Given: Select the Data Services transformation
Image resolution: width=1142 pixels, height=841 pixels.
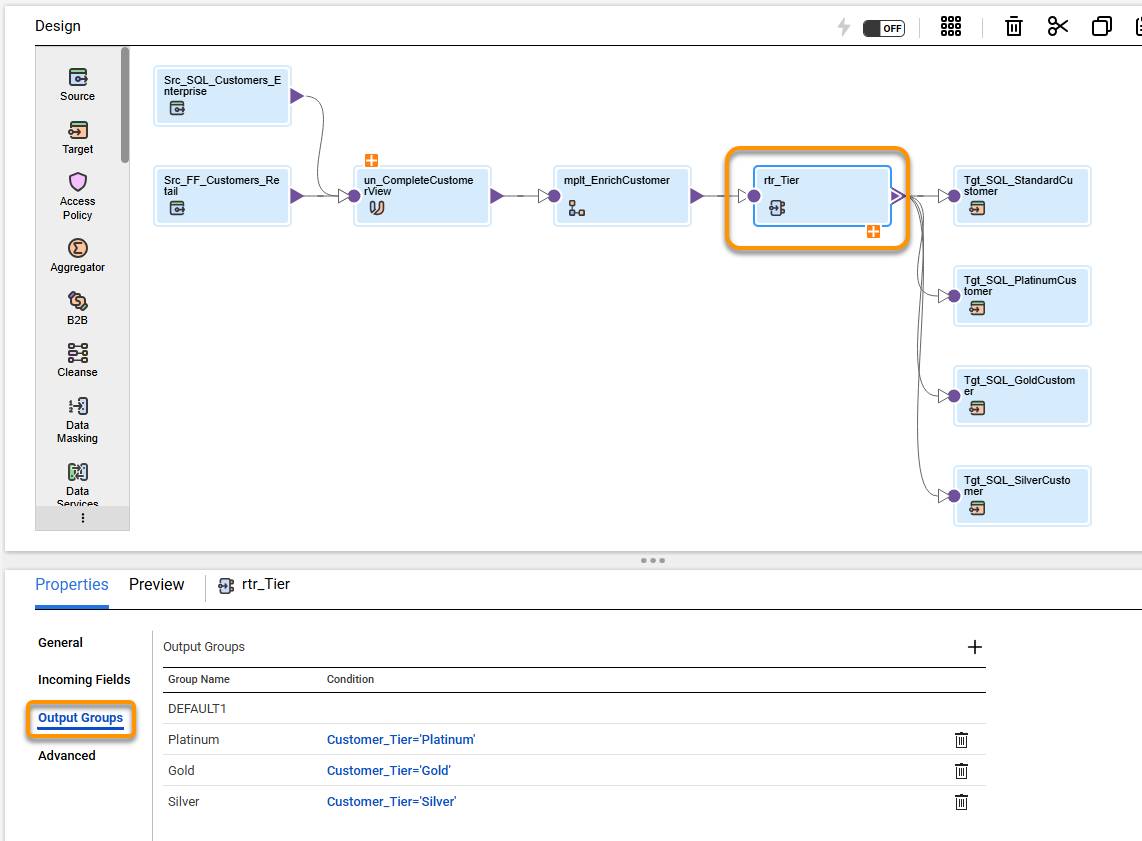Looking at the screenshot, I should 77,484.
